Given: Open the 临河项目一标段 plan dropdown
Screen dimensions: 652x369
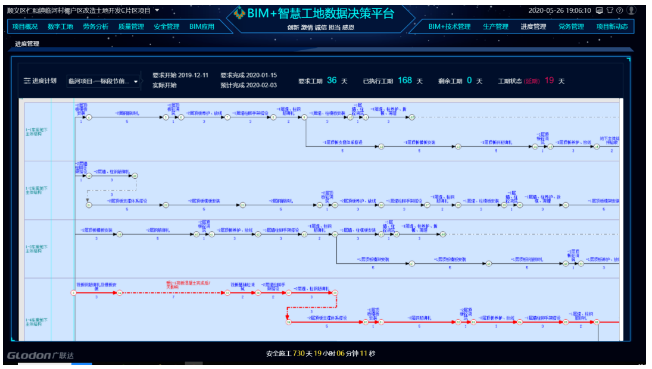Looking at the screenshot, I should [103, 82].
